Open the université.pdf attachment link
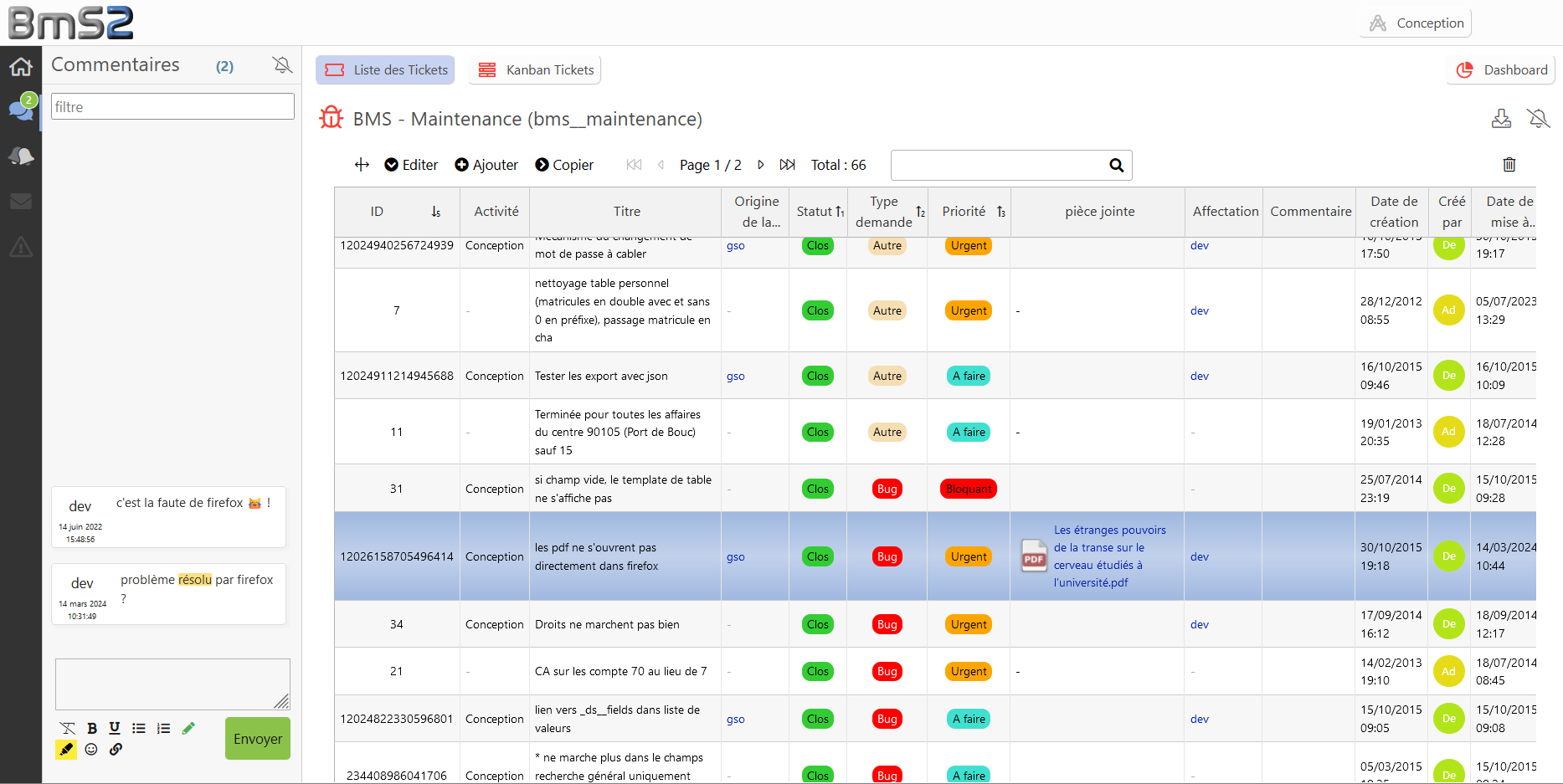The height and width of the screenshot is (784, 1563). click(x=1110, y=556)
